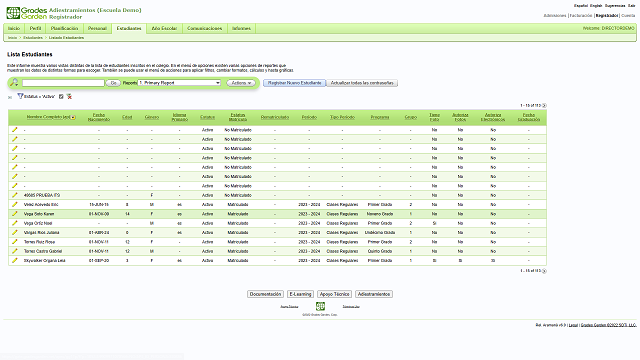Viewport: 640px width, 360px height.
Task: Click into the student search input field
Action: point(63,83)
